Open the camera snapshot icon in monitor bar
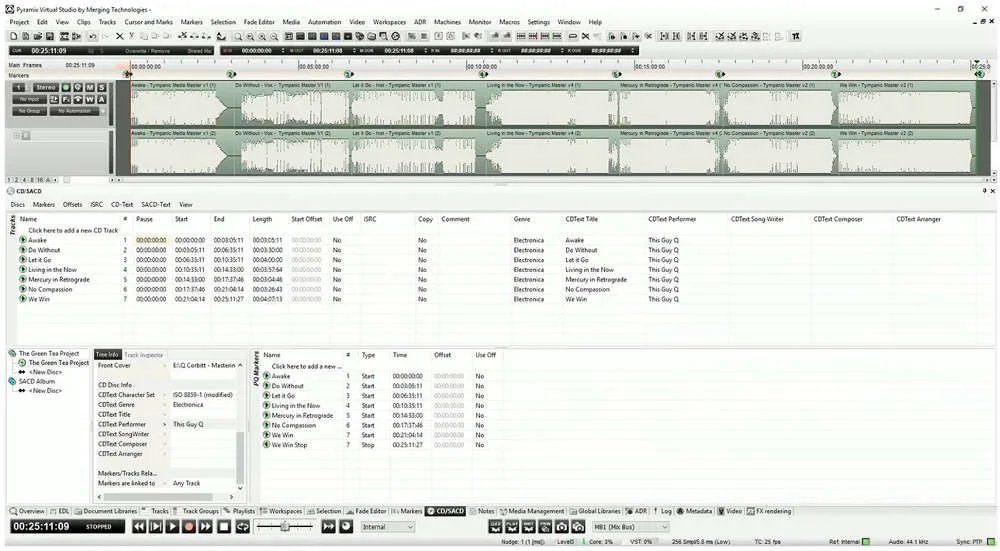Image resolution: width=1000 pixels, height=551 pixels. tap(561, 527)
